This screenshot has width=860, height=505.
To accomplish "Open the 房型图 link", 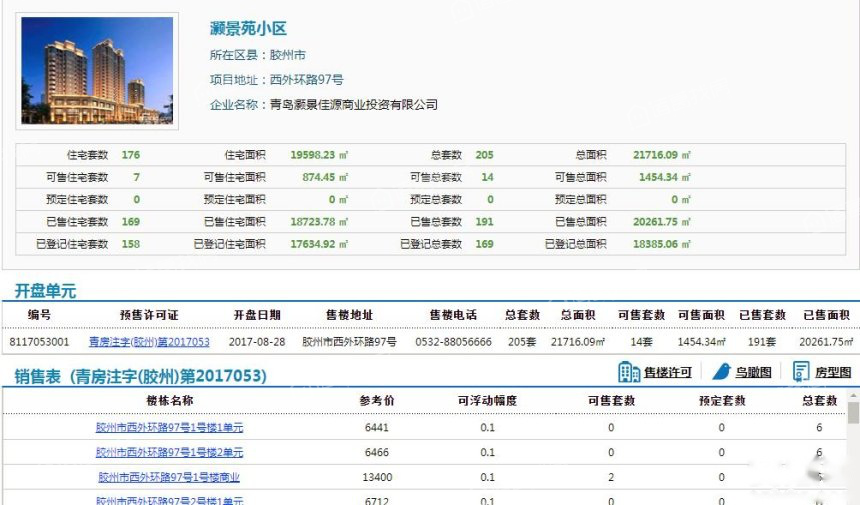I will tap(832, 373).
